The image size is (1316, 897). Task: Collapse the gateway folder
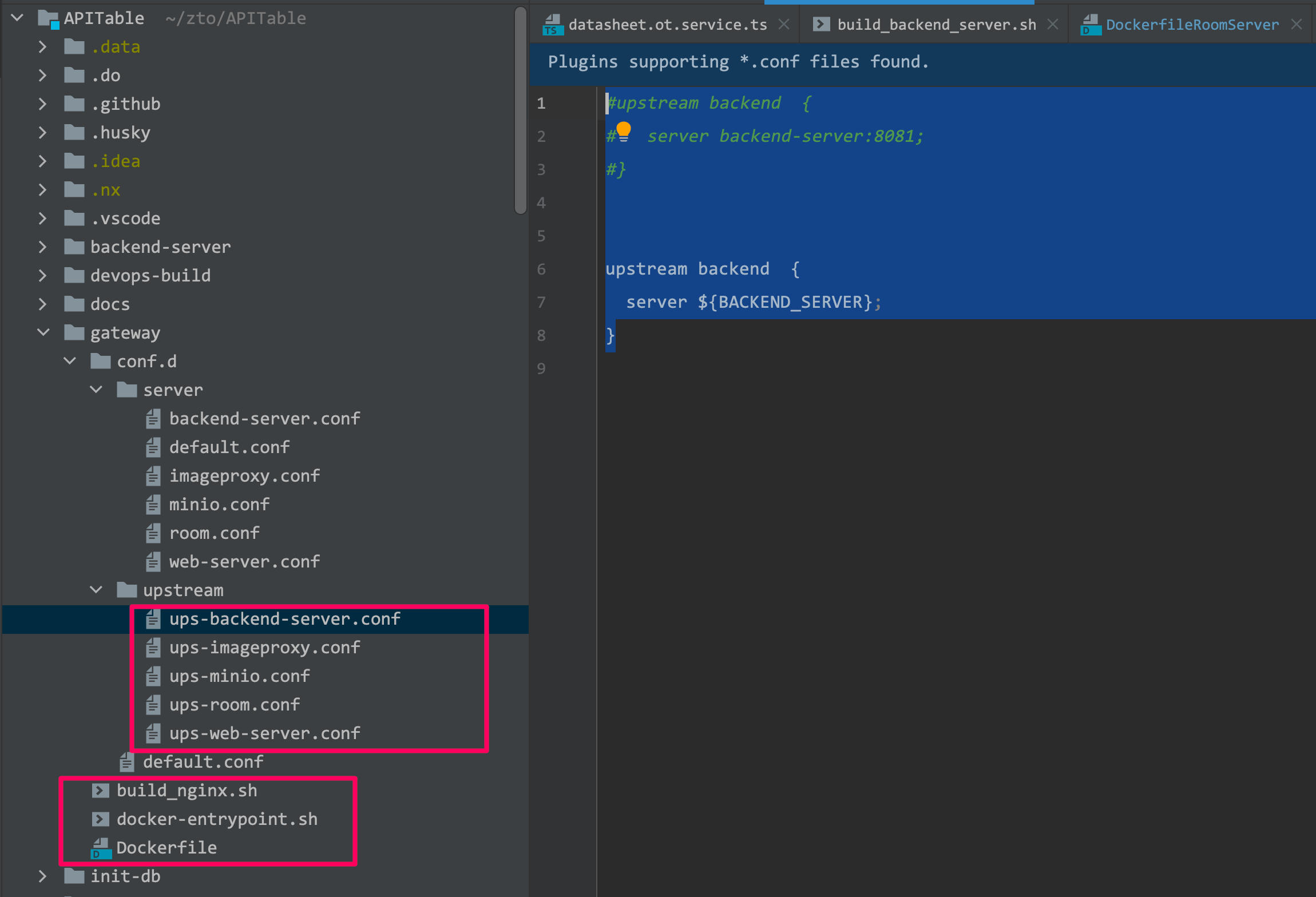coord(43,332)
